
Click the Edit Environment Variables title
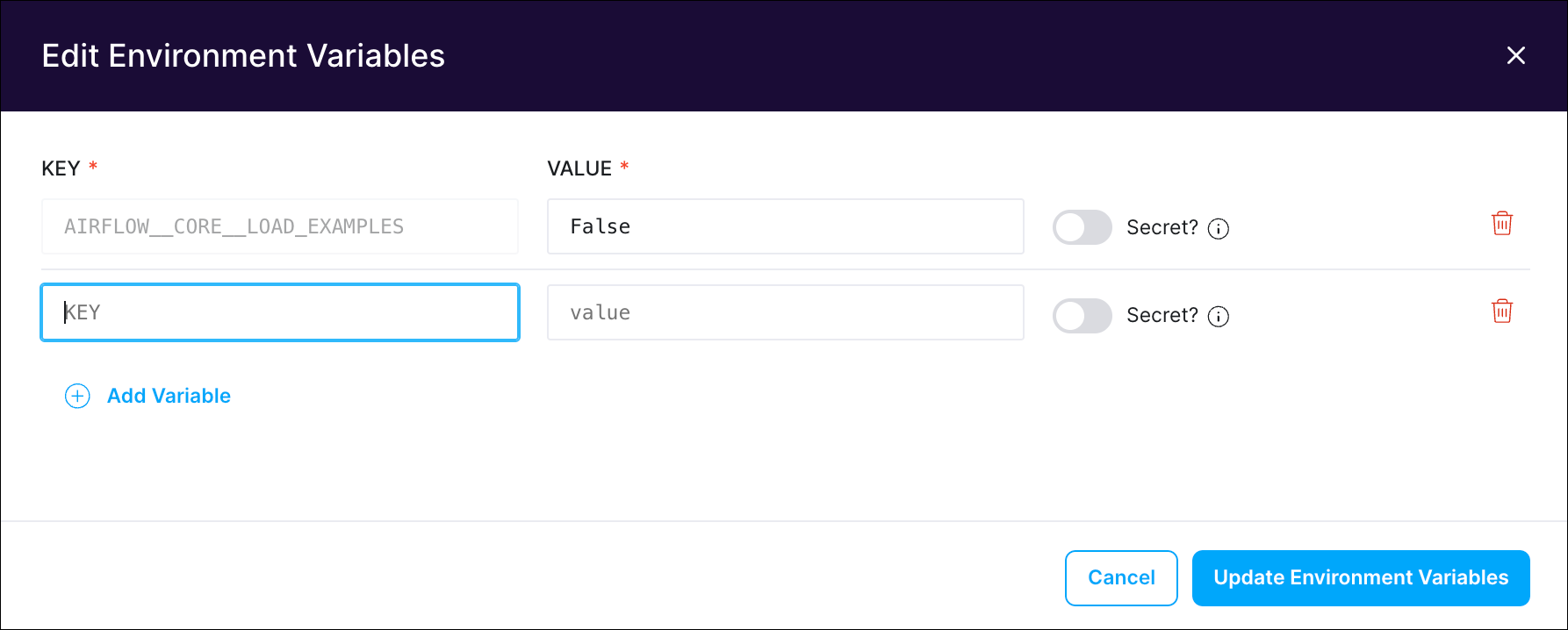[x=243, y=55]
